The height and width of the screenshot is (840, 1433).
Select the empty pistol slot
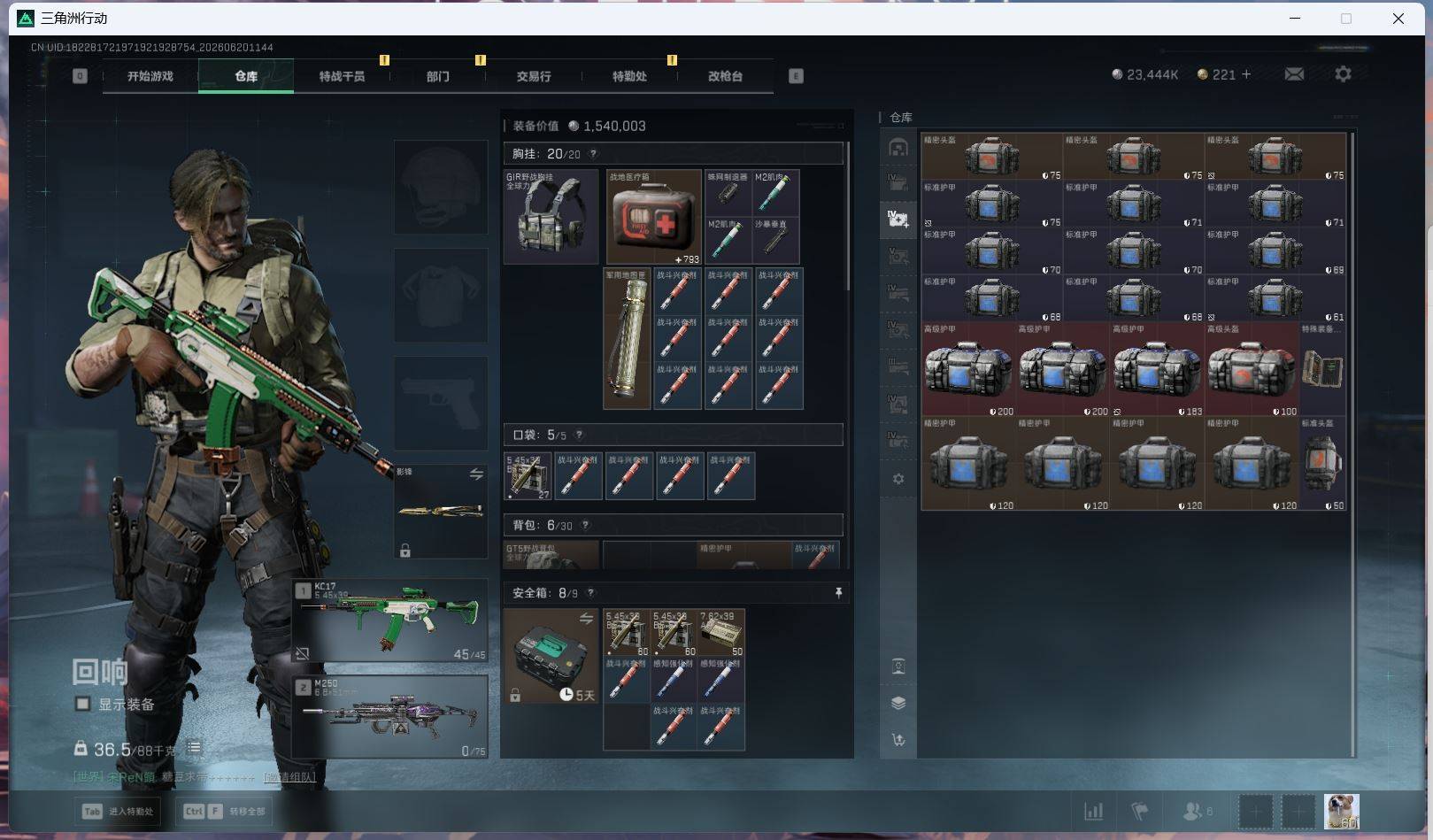point(441,404)
